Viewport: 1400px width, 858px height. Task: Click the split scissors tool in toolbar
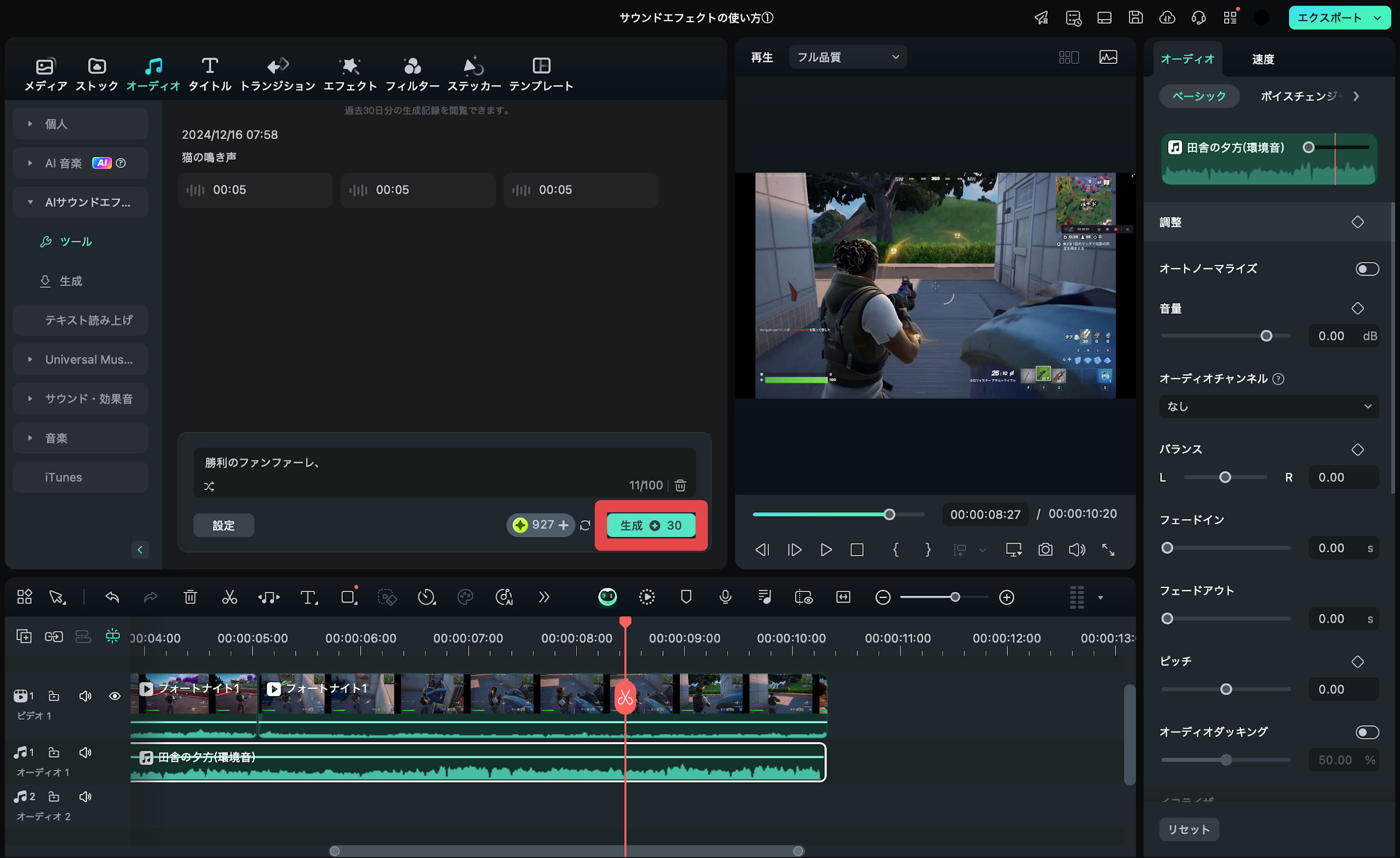pos(229,596)
